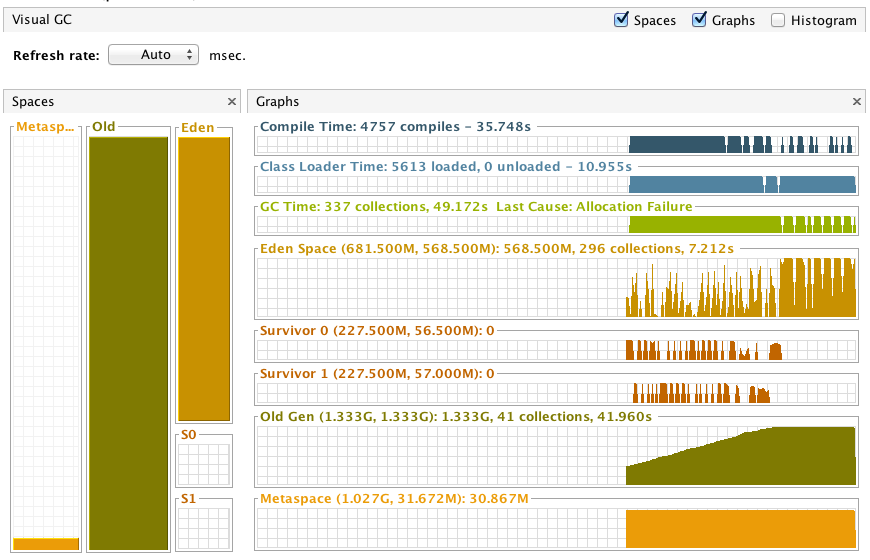Click the Survivor 0 graph
The width and height of the screenshot is (870, 560).
pos(556,350)
